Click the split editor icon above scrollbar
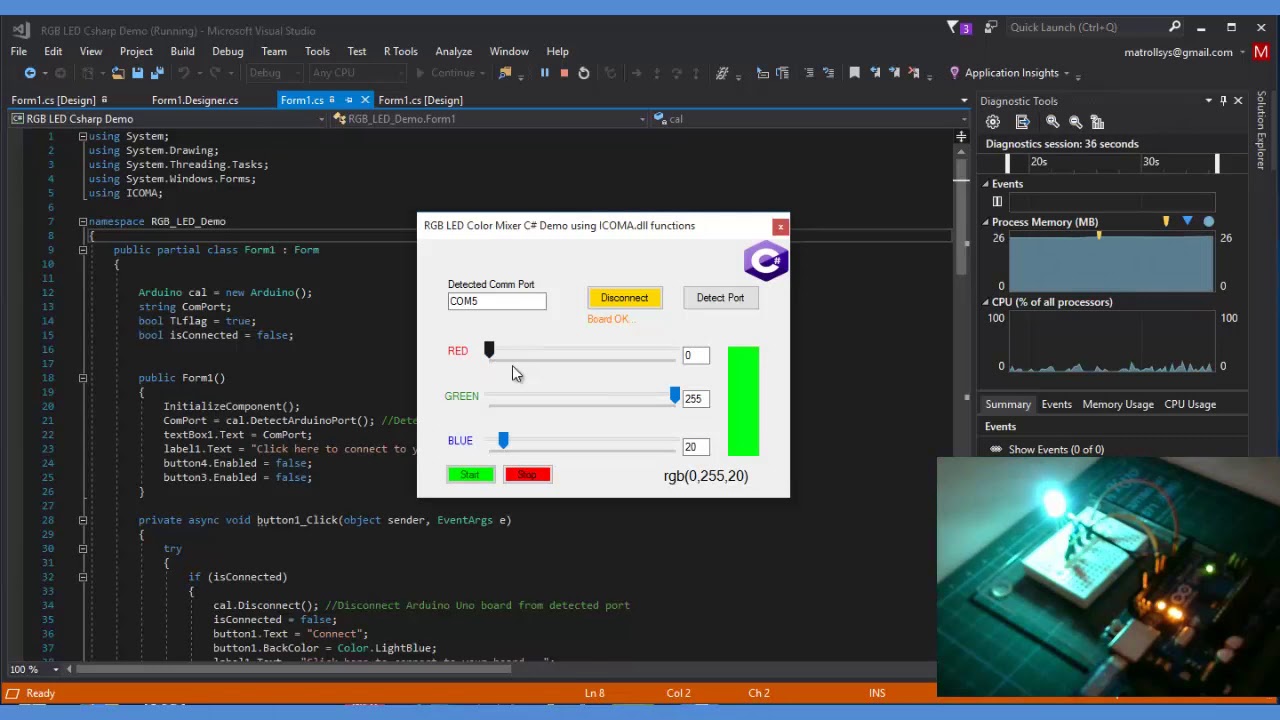 961,136
